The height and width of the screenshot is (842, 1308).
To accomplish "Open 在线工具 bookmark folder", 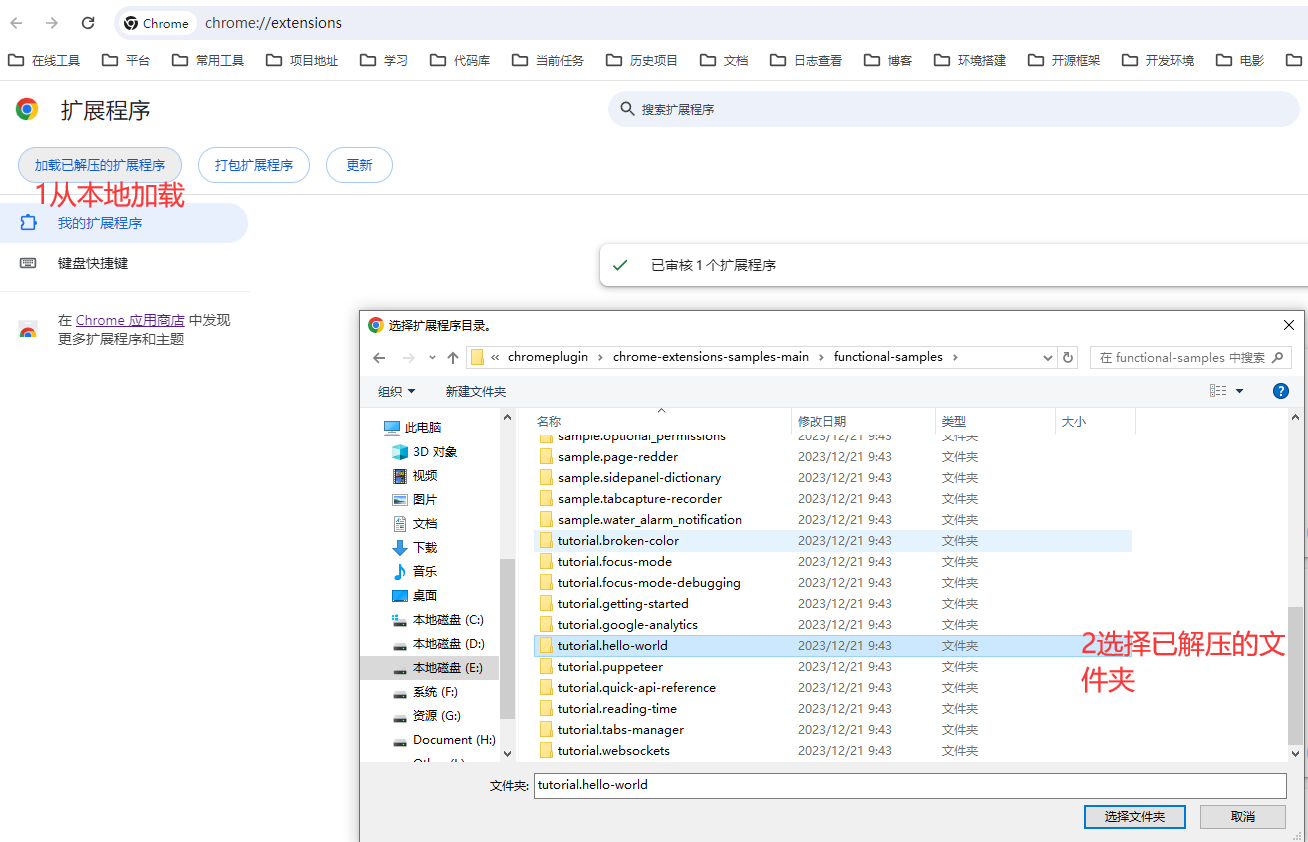I will [x=44, y=60].
